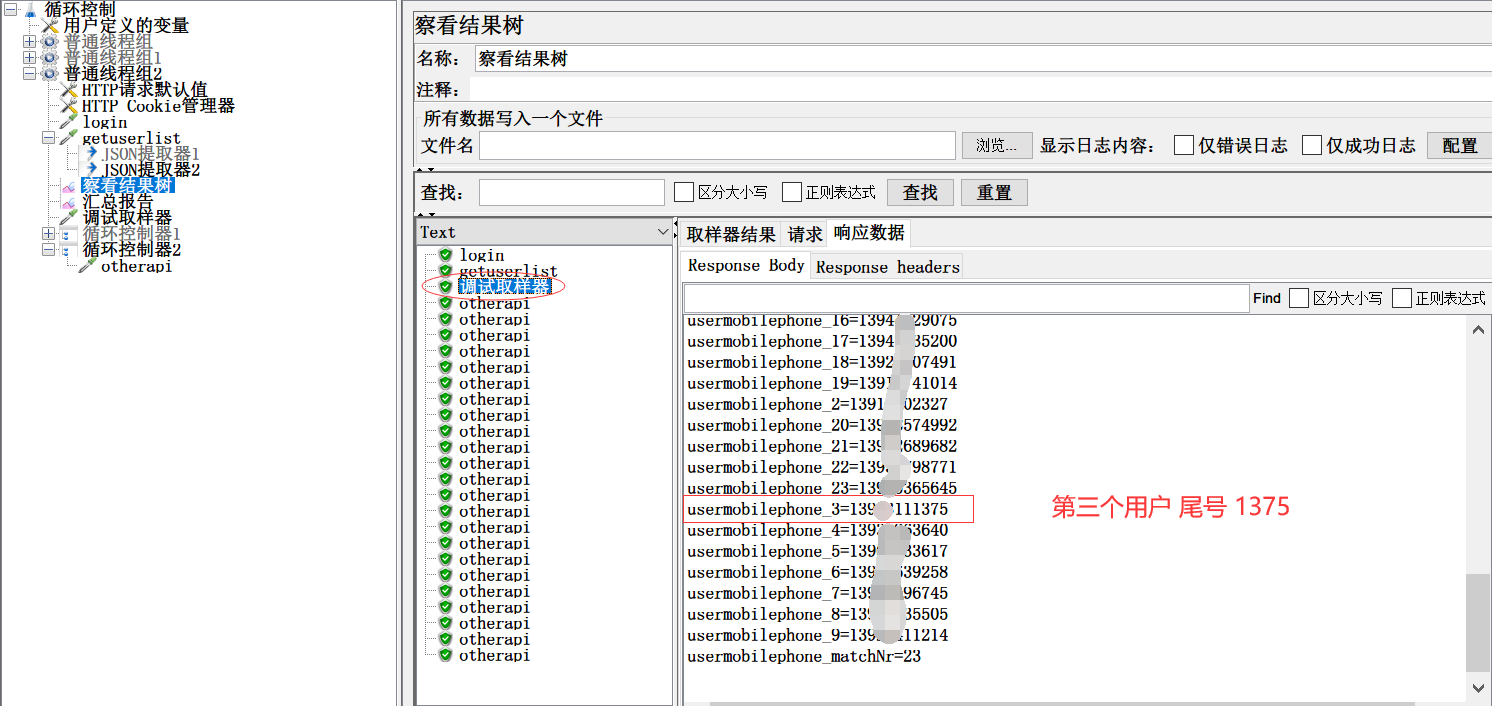Viewport: 1492px width, 706px height.
Task: Select the green success shield beside login result
Action: [x=445, y=256]
